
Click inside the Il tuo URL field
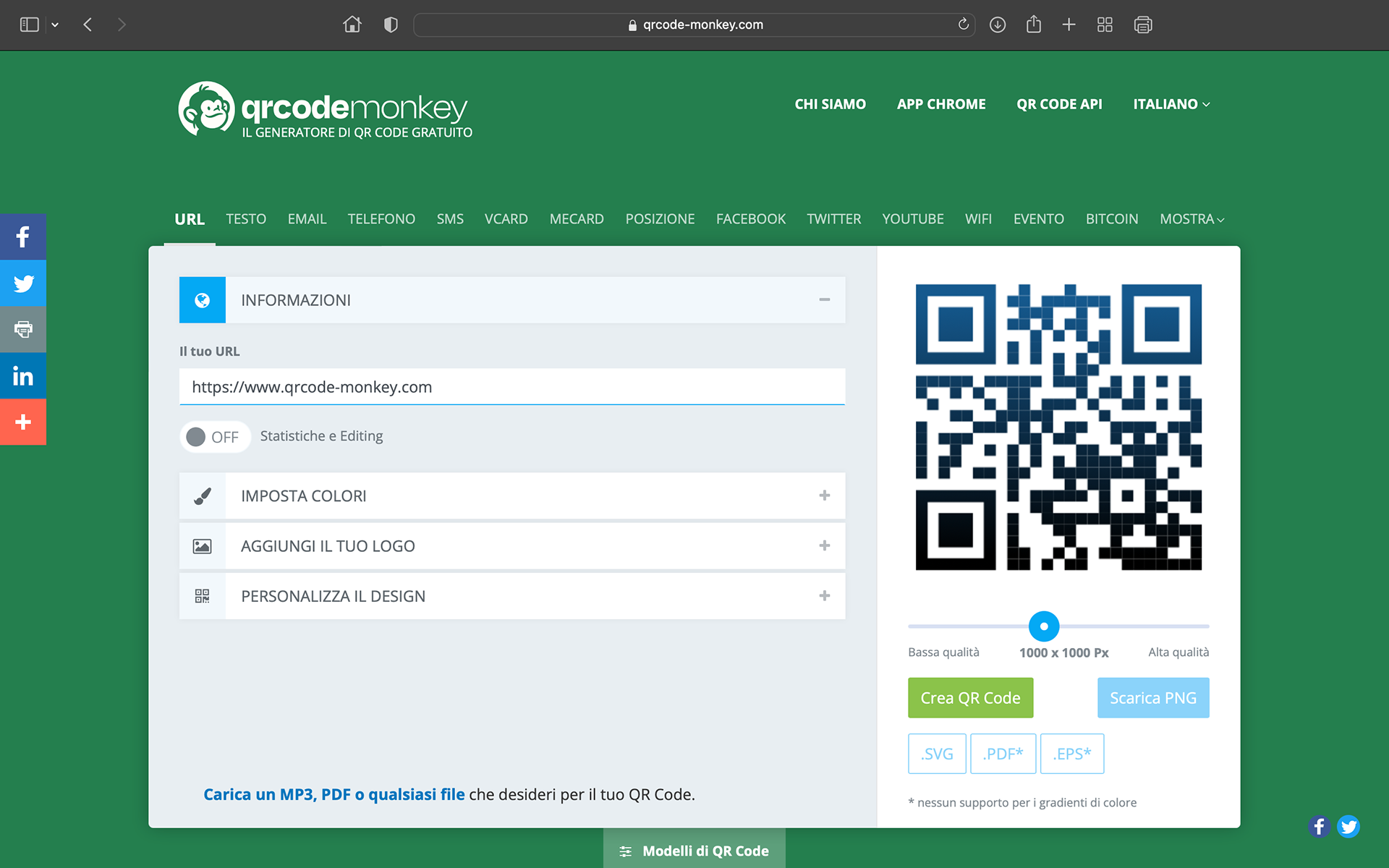coord(512,387)
